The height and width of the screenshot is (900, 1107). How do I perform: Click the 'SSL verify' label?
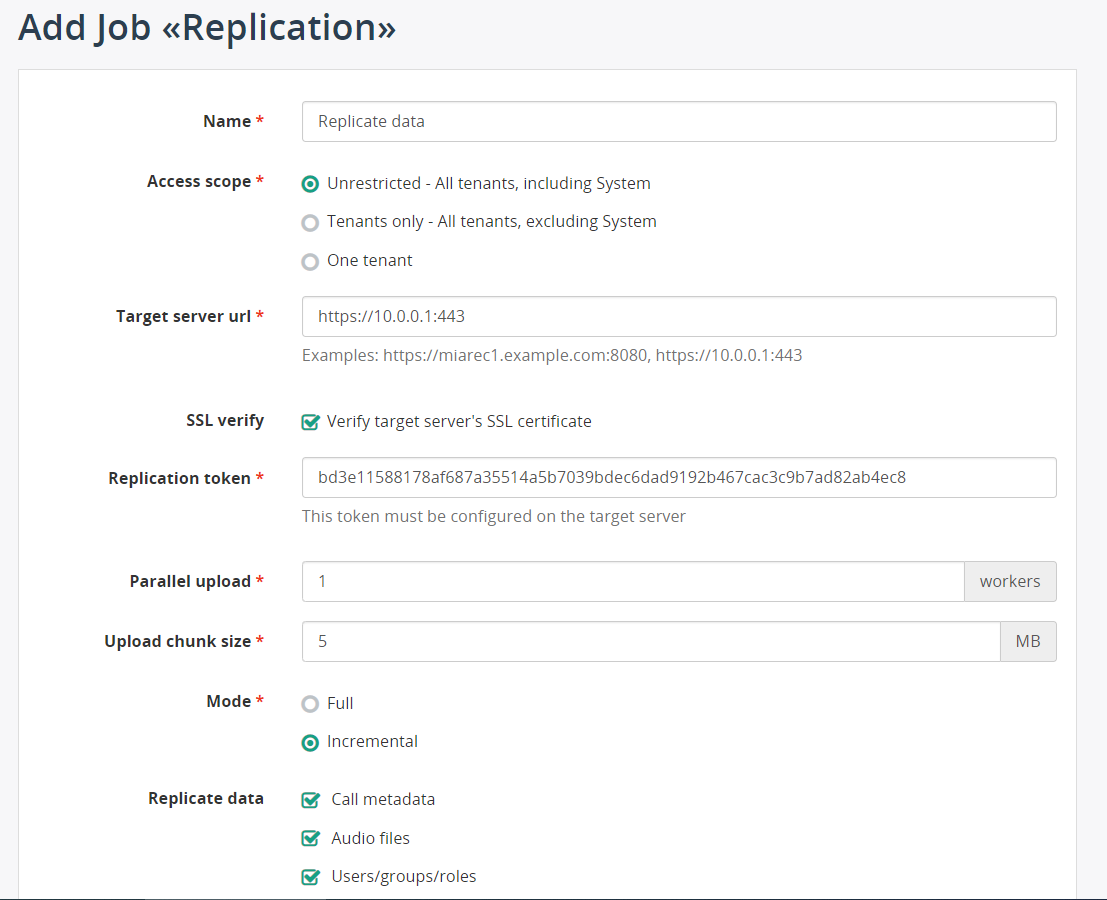point(225,420)
